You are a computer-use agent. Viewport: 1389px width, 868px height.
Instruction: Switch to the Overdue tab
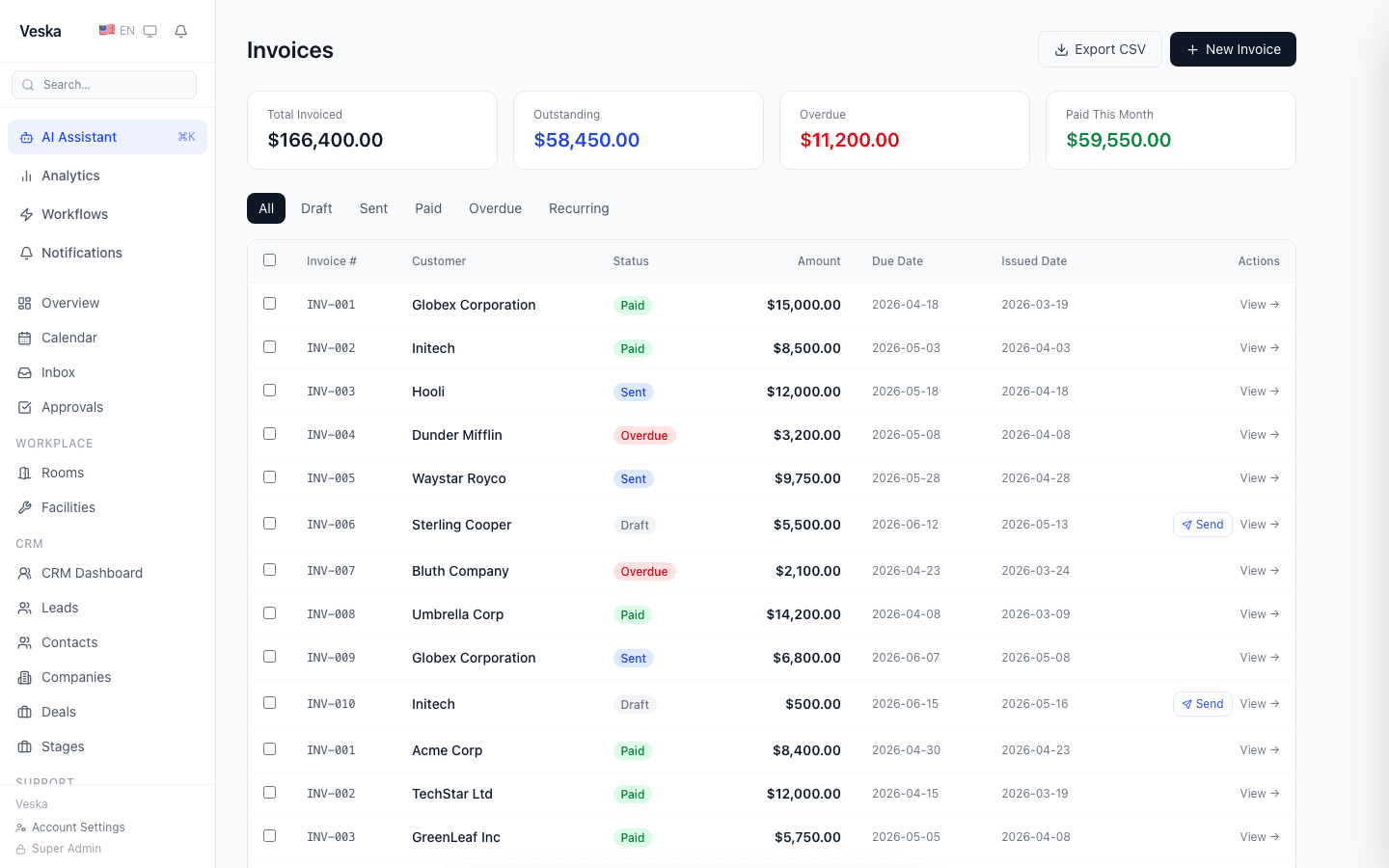tap(495, 208)
